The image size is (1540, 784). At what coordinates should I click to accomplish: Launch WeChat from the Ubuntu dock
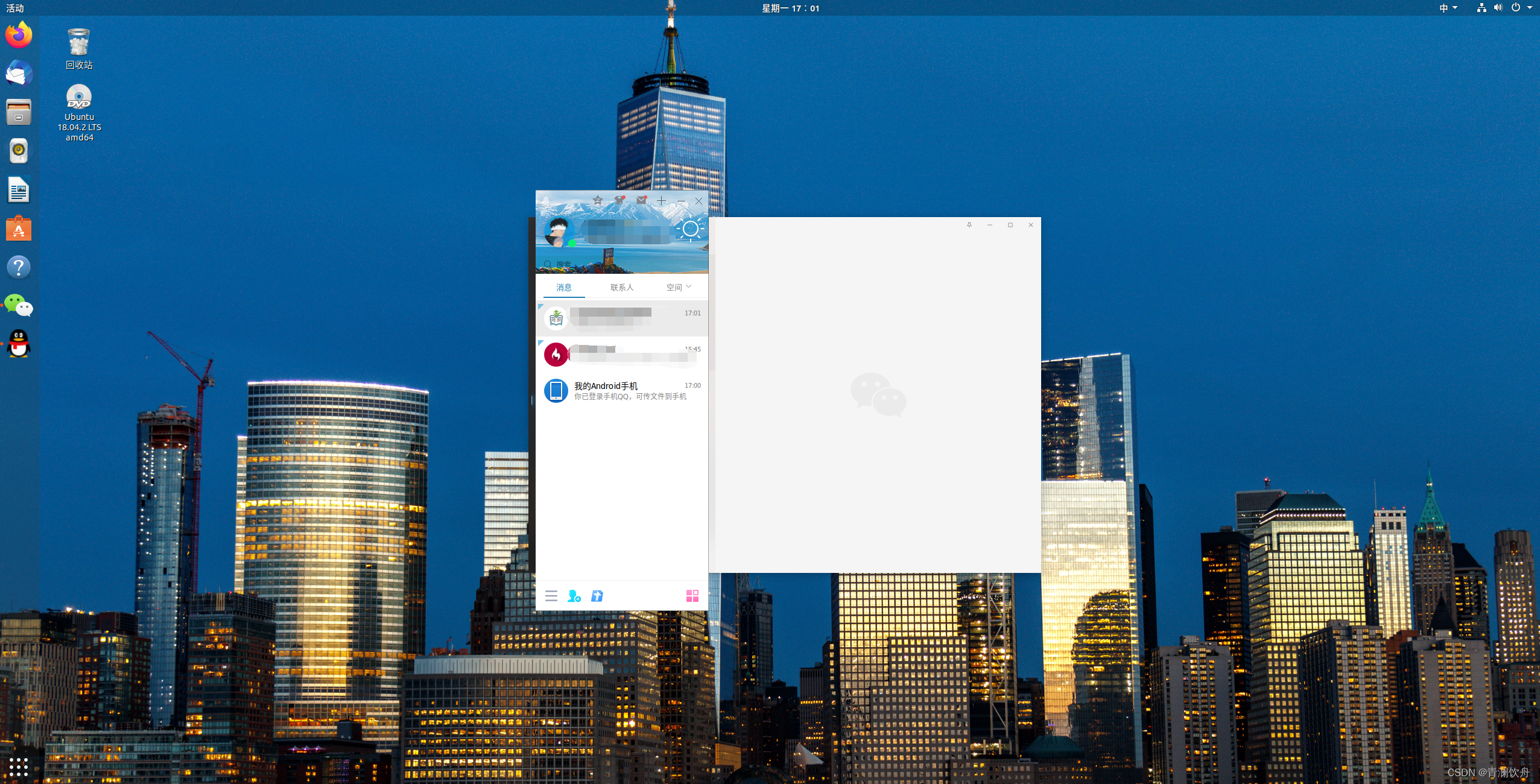(x=19, y=306)
